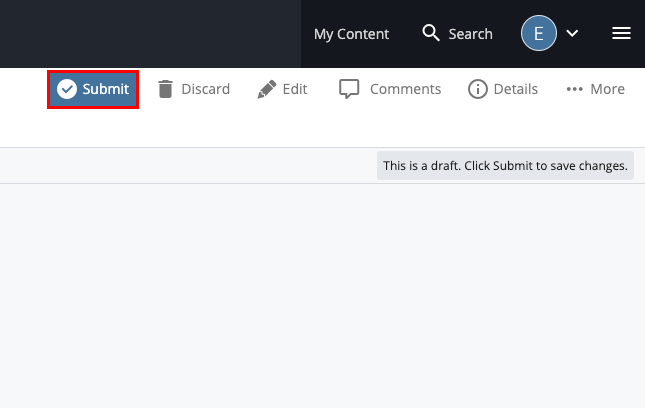Viewport: 645px width, 408px height.
Task: Click the E user avatar
Action: click(x=538, y=33)
